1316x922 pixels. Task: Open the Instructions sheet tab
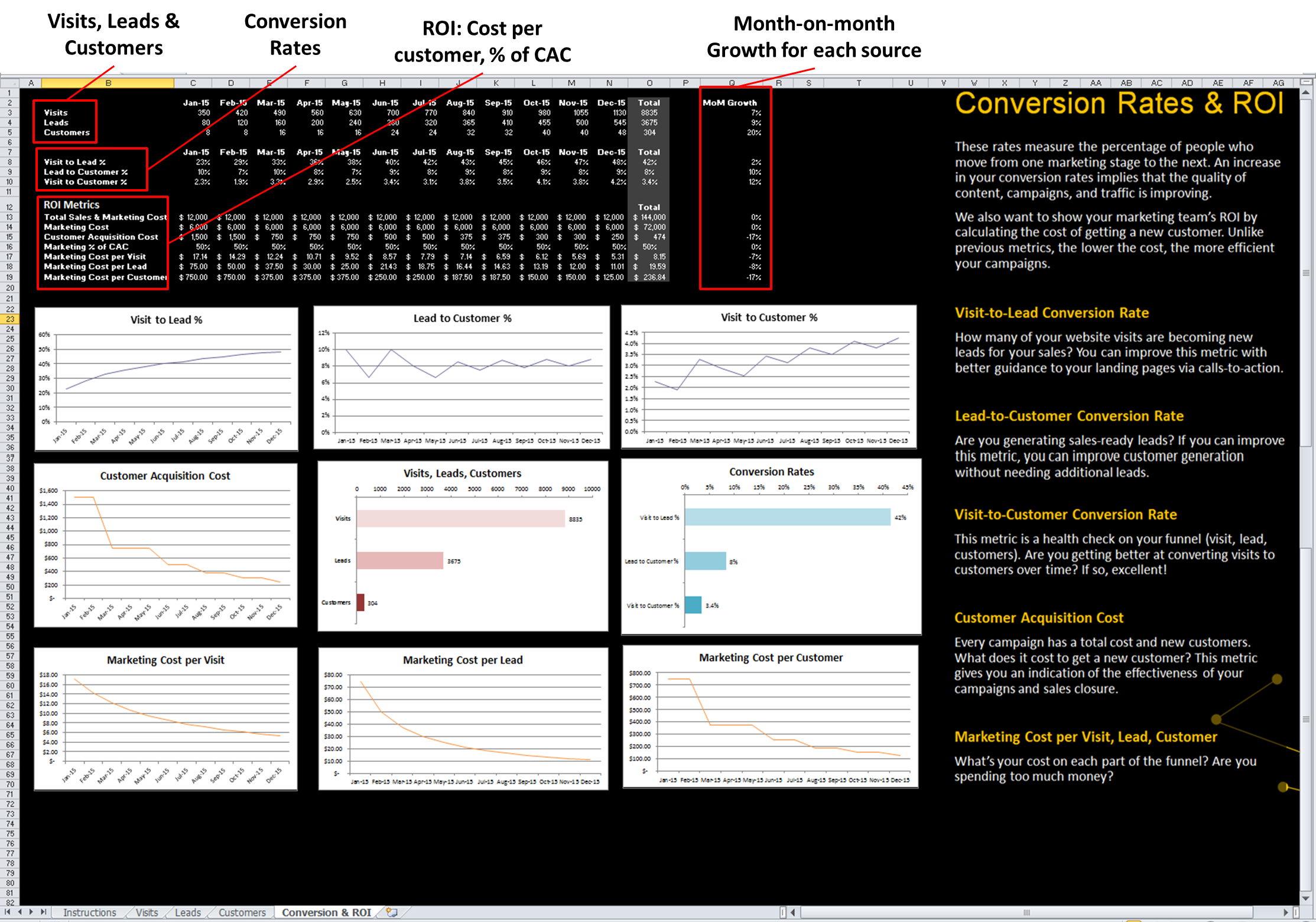89,912
